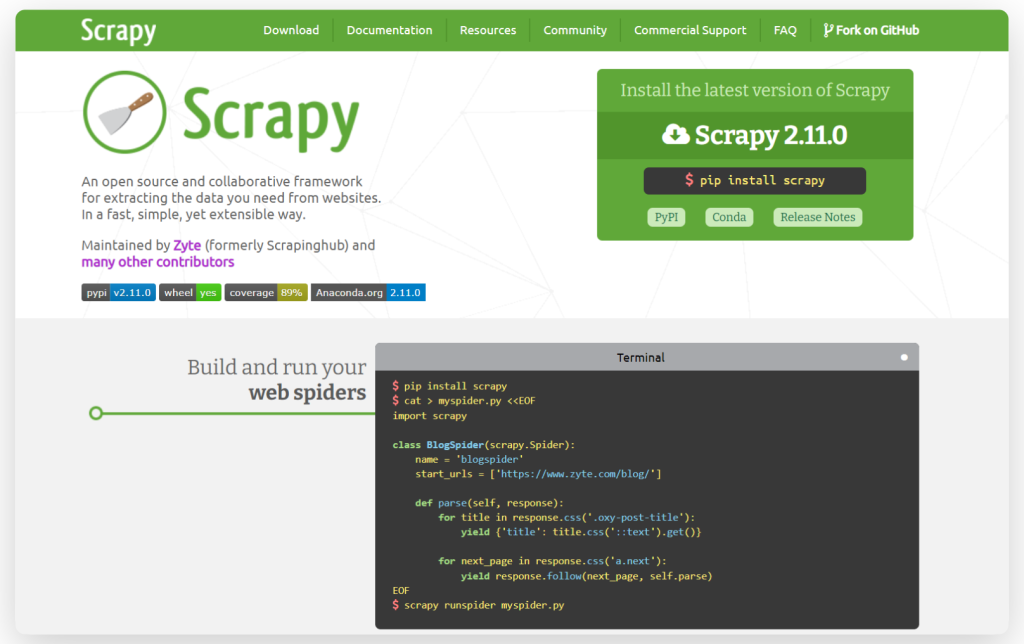Open the Documentation nav link
Image resolution: width=1024 pixels, height=644 pixels.
point(389,30)
